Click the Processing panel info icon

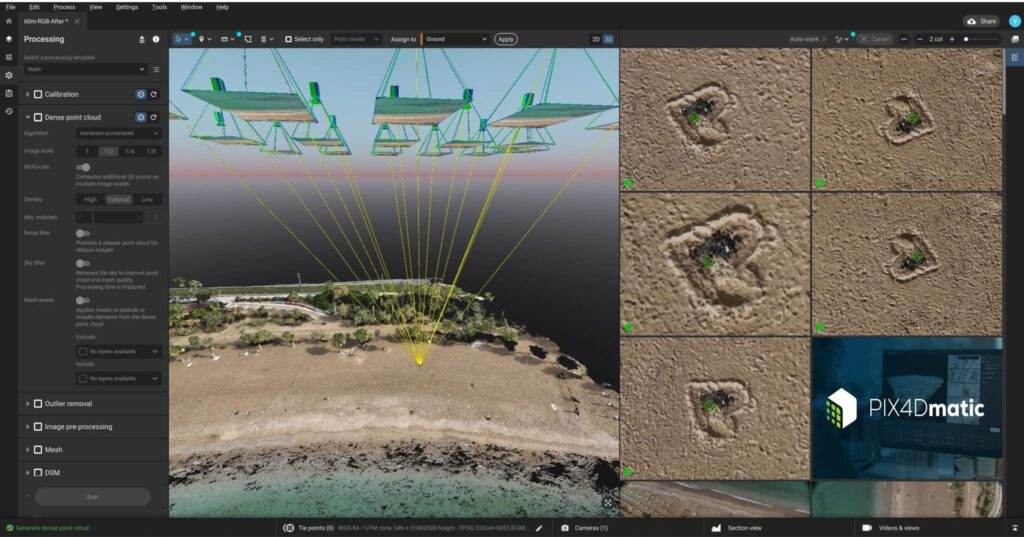(155, 39)
